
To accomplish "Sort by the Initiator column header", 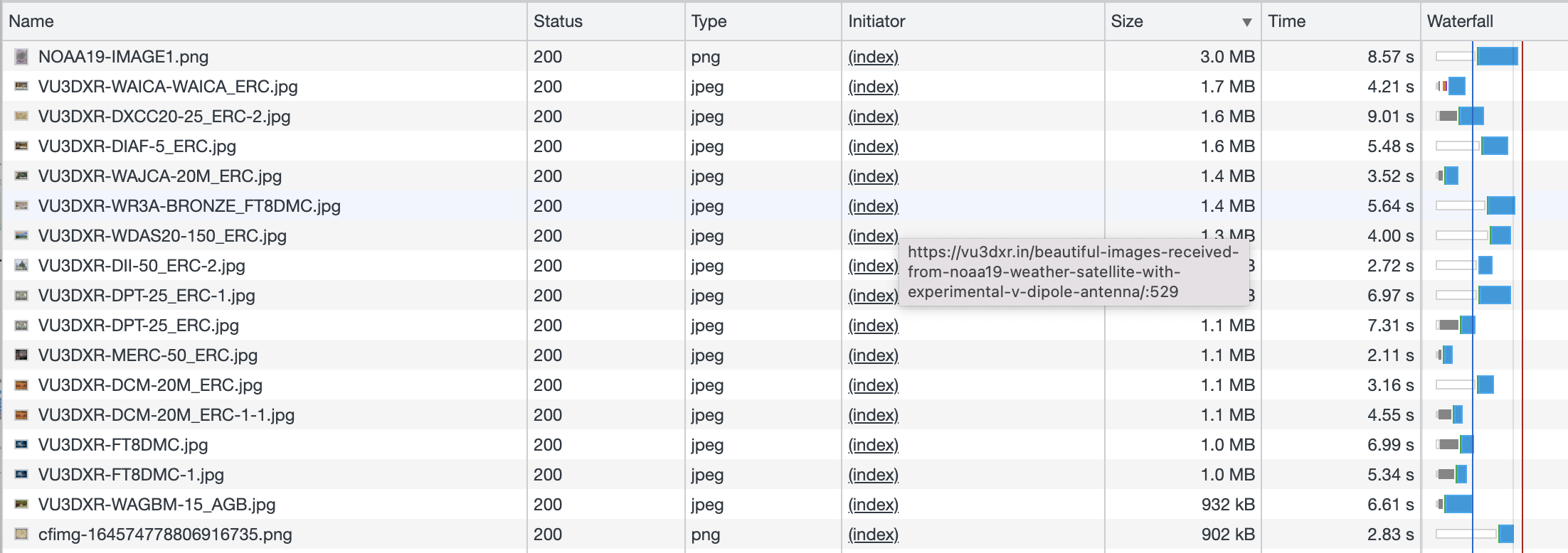I will tap(876, 21).
